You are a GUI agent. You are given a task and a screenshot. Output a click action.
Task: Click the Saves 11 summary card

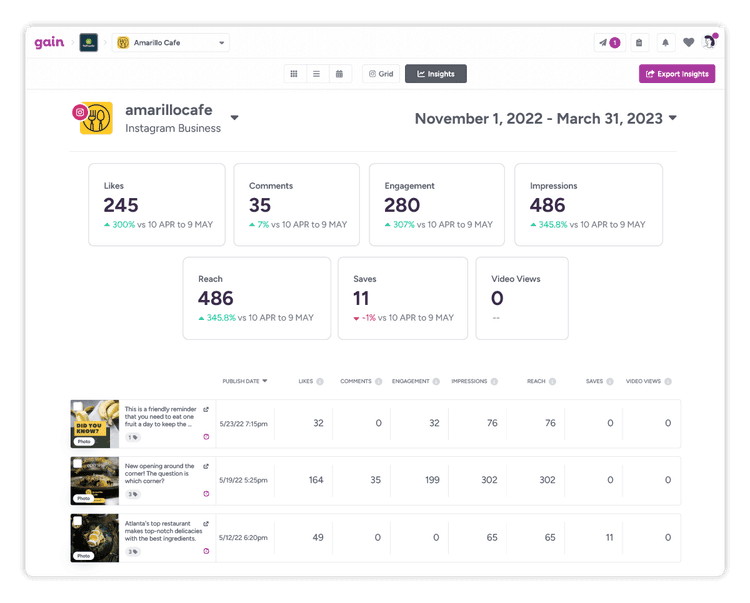click(x=403, y=298)
